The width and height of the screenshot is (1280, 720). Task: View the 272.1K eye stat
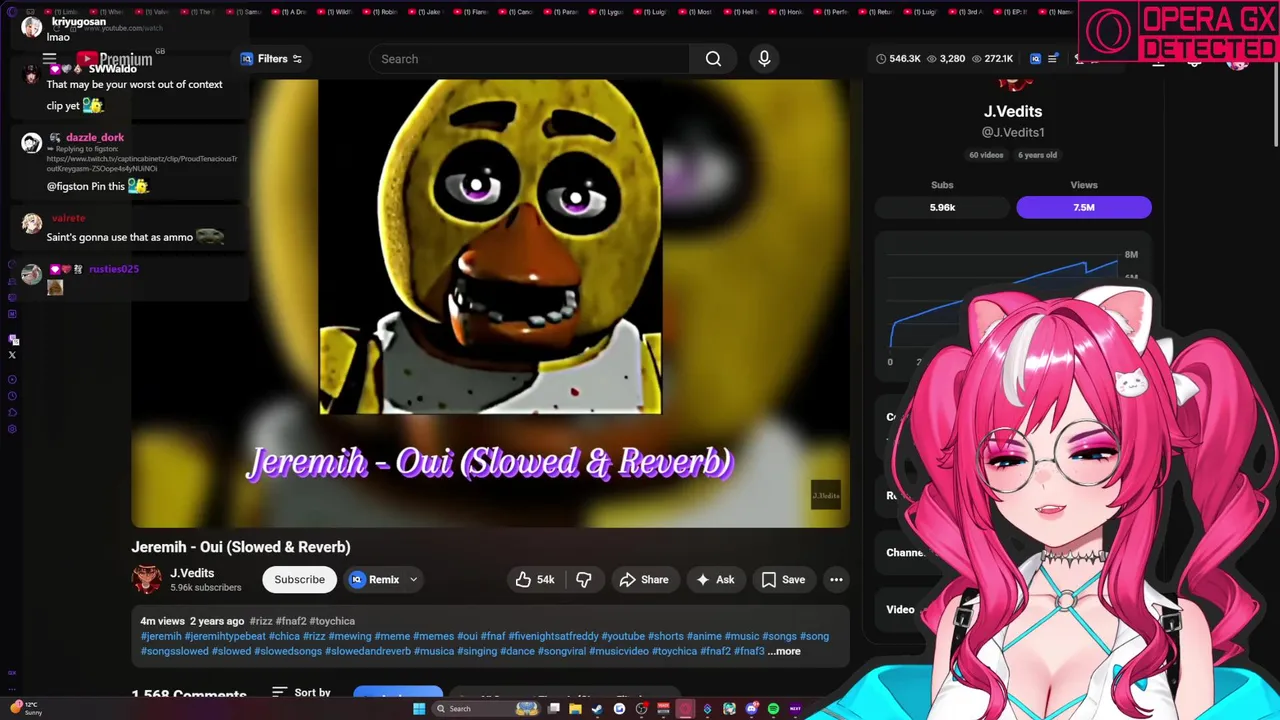pyautogui.click(x=992, y=59)
